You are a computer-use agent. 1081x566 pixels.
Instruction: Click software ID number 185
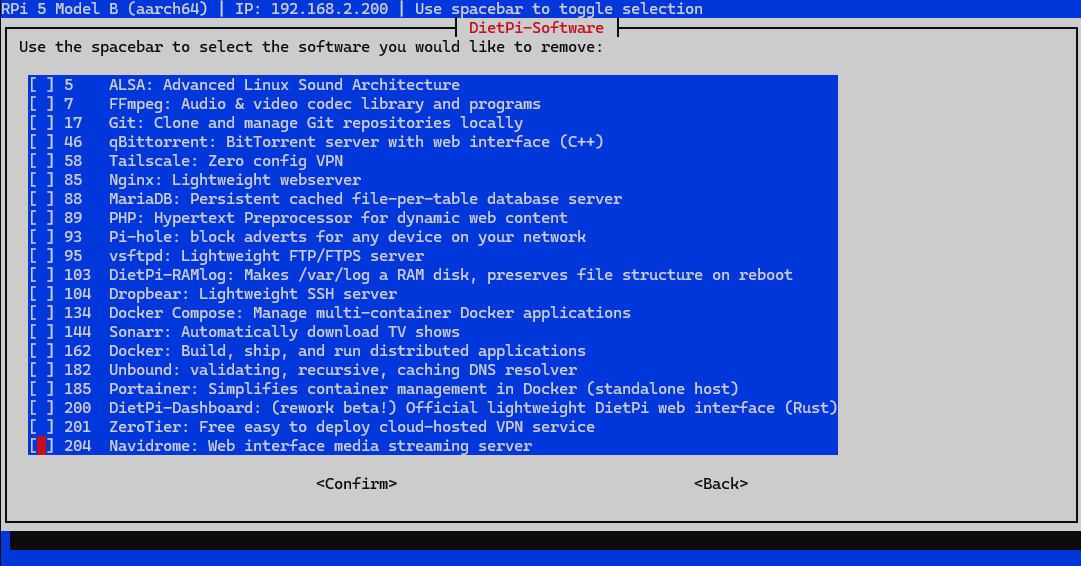click(77, 389)
